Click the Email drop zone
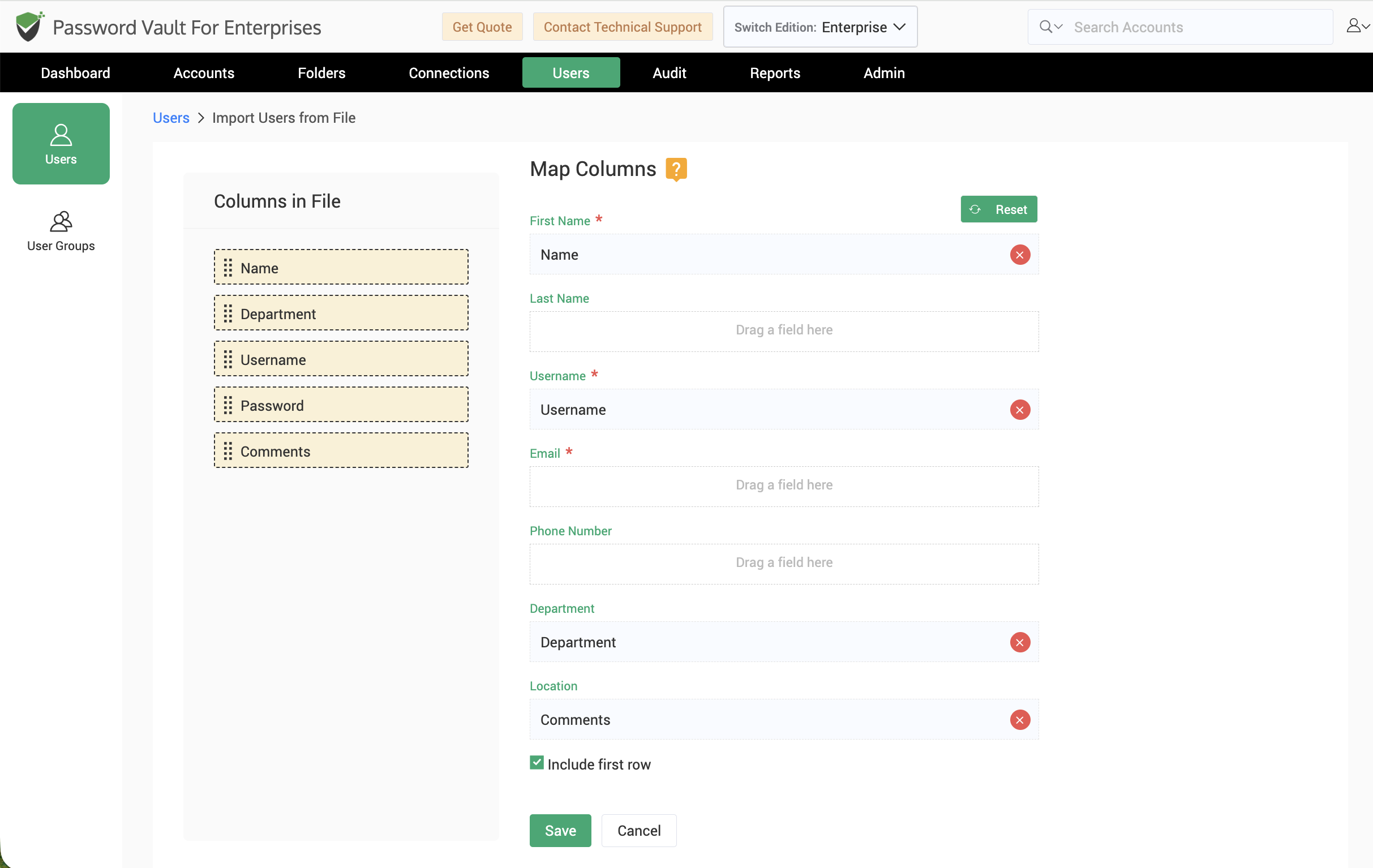This screenshot has height=868, width=1373. 784,486
